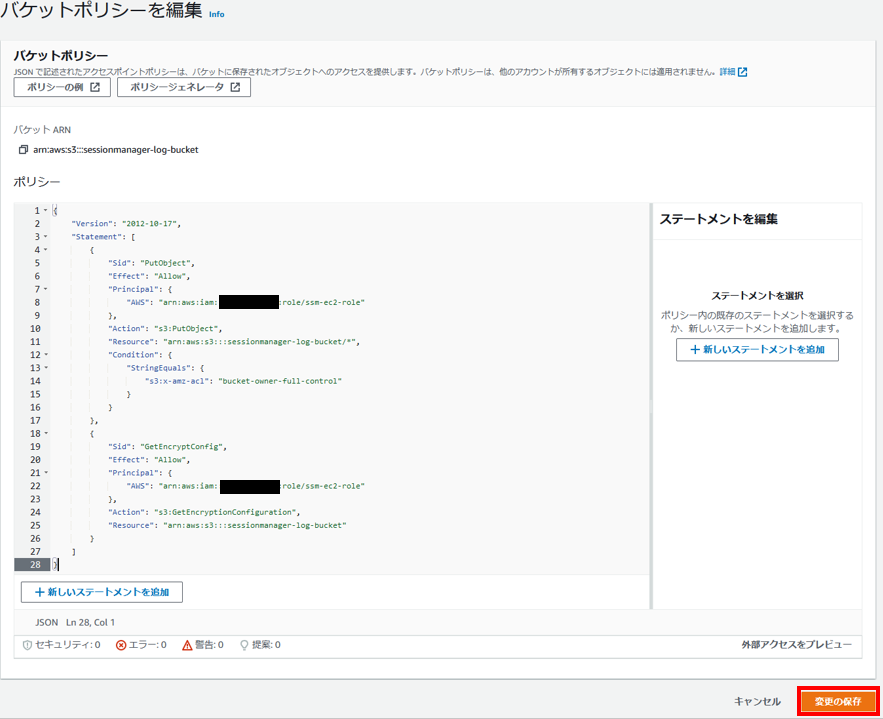Collapse the fold arrow on line 1
The image size is (883, 719).
pos(46,211)
